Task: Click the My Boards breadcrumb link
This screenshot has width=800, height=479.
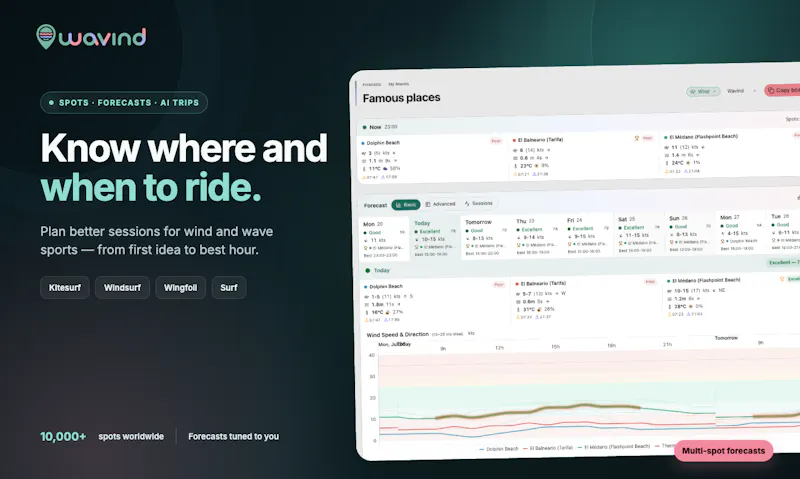Action: (x=398, y=84)
